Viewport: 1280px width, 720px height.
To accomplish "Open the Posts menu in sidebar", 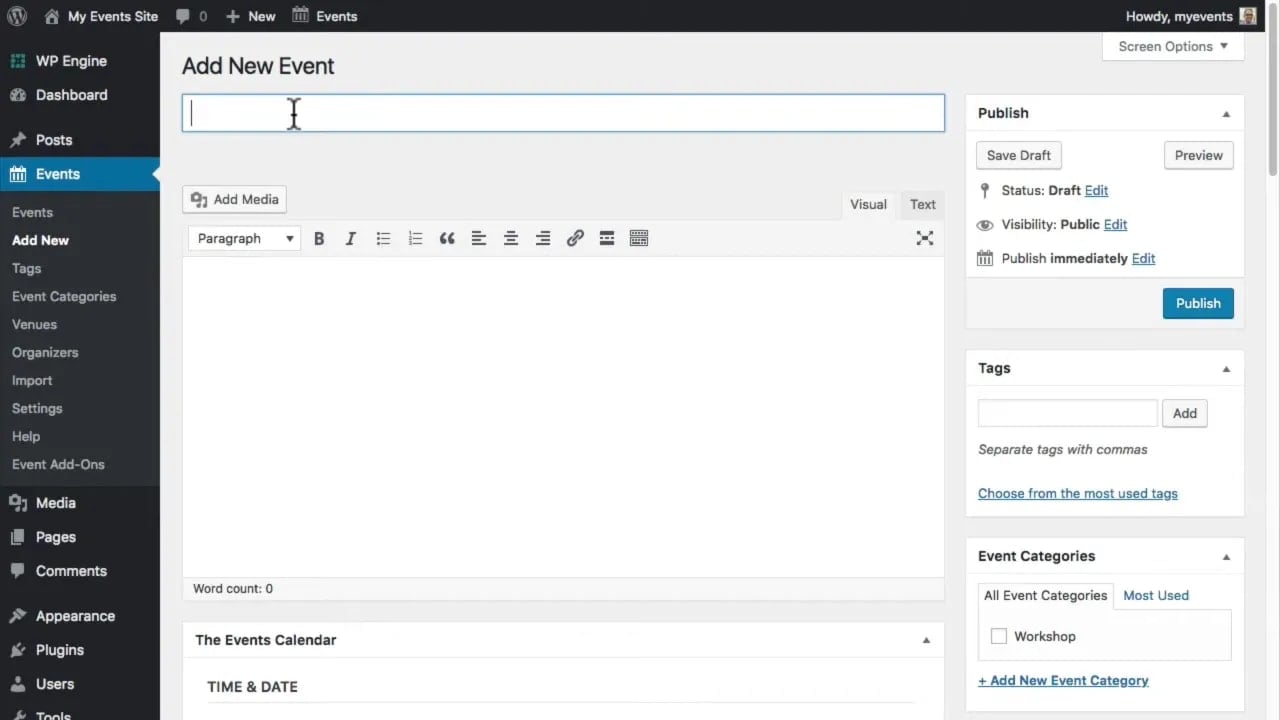I will point(54,140).
